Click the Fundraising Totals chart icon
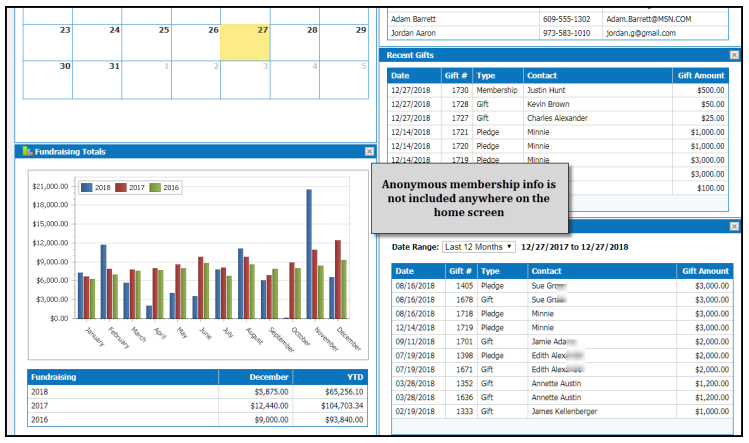 point(27,151)
